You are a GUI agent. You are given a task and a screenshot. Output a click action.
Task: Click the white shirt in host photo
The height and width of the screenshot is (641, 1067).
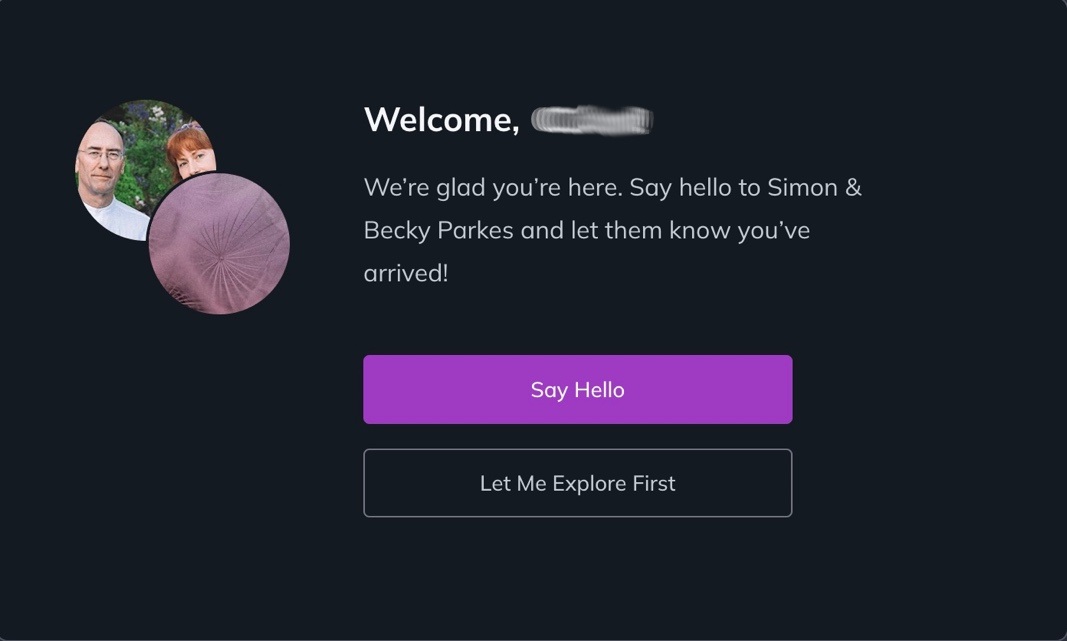(x=116, y=219)
